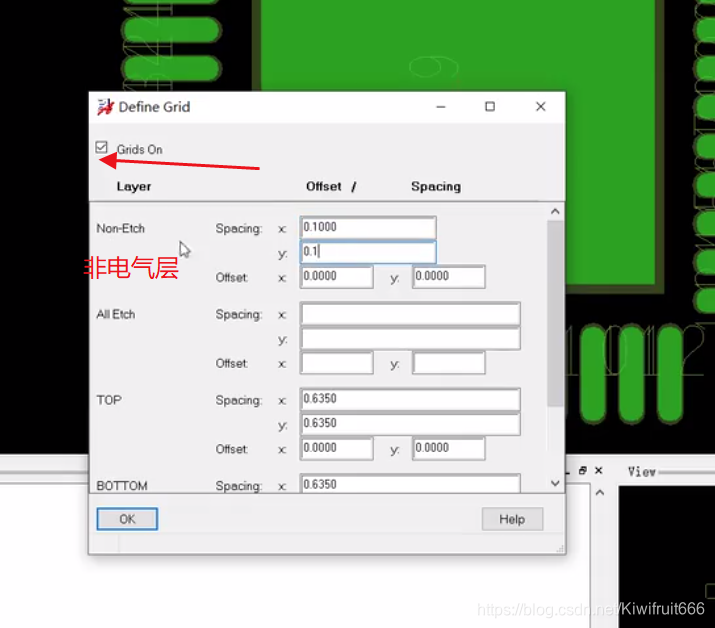Click OK to confirm grid settings
The height and width of the screenshot is (628, 715).
pos(127,519)
